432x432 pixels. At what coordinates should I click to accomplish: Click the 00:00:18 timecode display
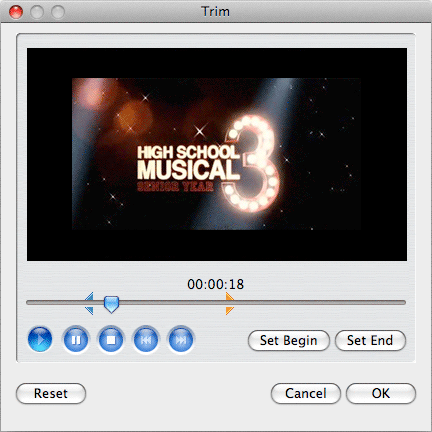tap(215, 284)
